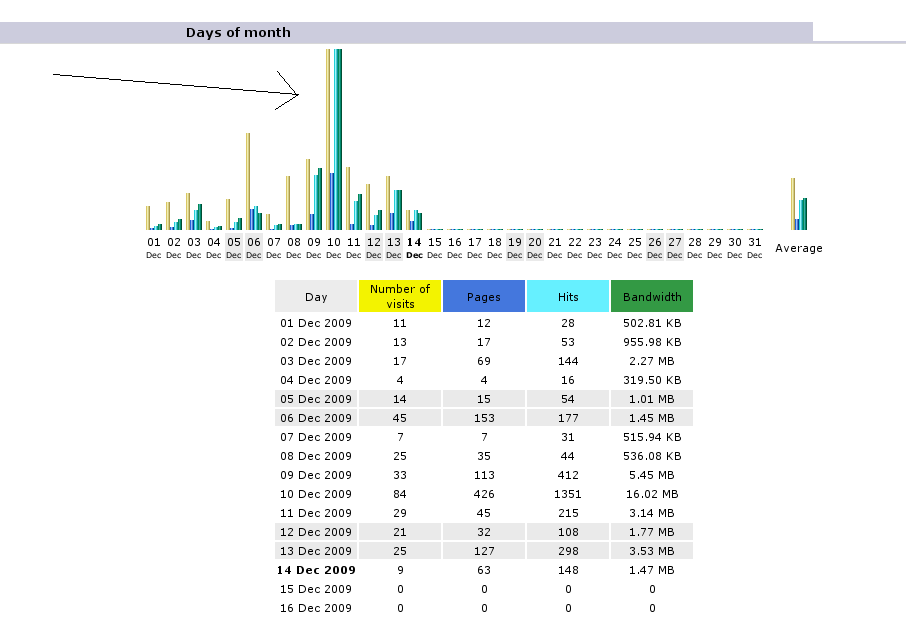The height and width of the screenshot is (617, 906).
Task: Select the bold 14 Dec chart axis label
Action: (x=414, y=247)
